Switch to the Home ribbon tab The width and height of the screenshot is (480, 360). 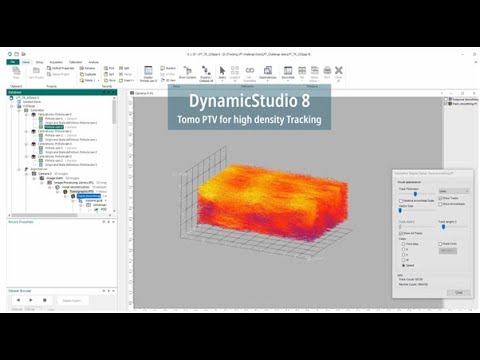(26, 62)
